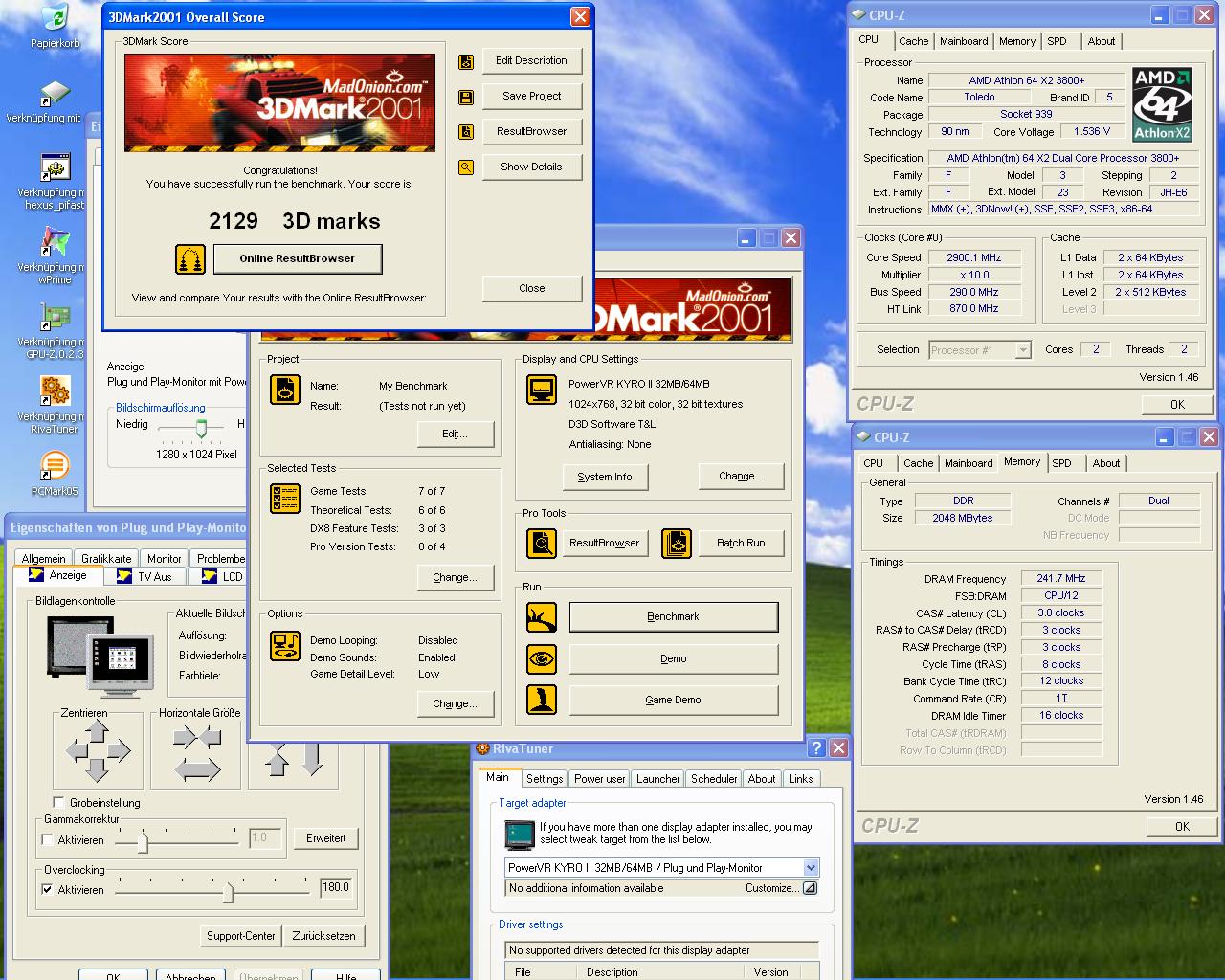1225x980 pixels.
Task: Click the Benchmark run icon
Action: tap(542, 616)
